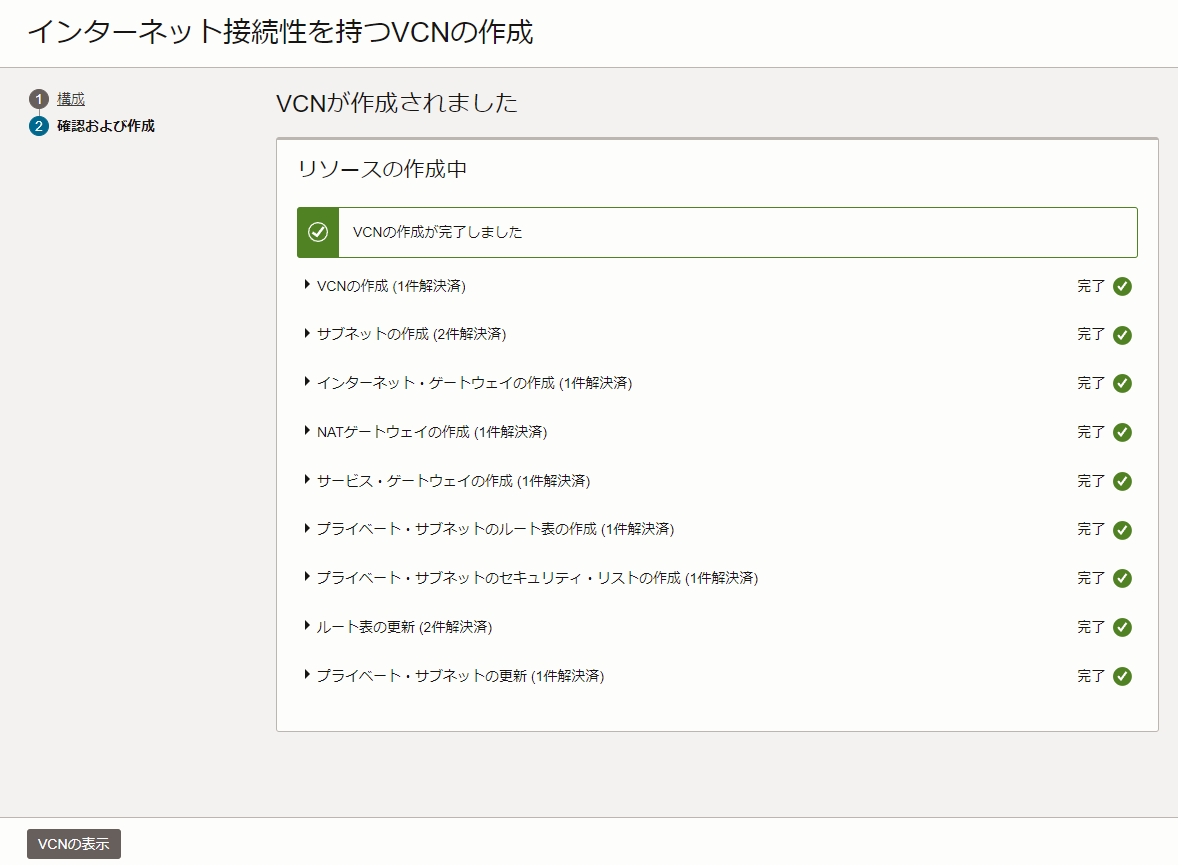Click green check for ルート表の更新
This screenshot has height=865, width=1178.
click(1122, 627)
